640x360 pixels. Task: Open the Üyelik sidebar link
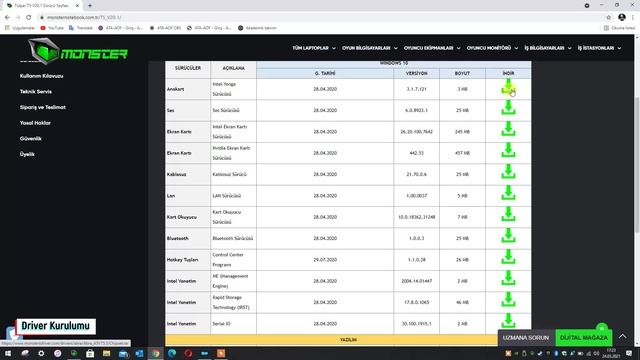(27, 154)
